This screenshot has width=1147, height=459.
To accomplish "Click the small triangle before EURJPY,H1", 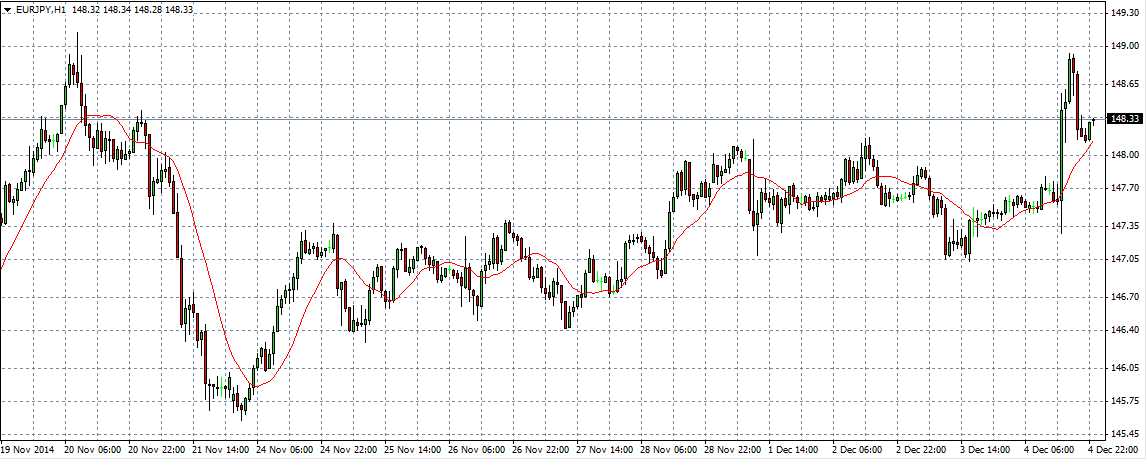I will (7, 10).
